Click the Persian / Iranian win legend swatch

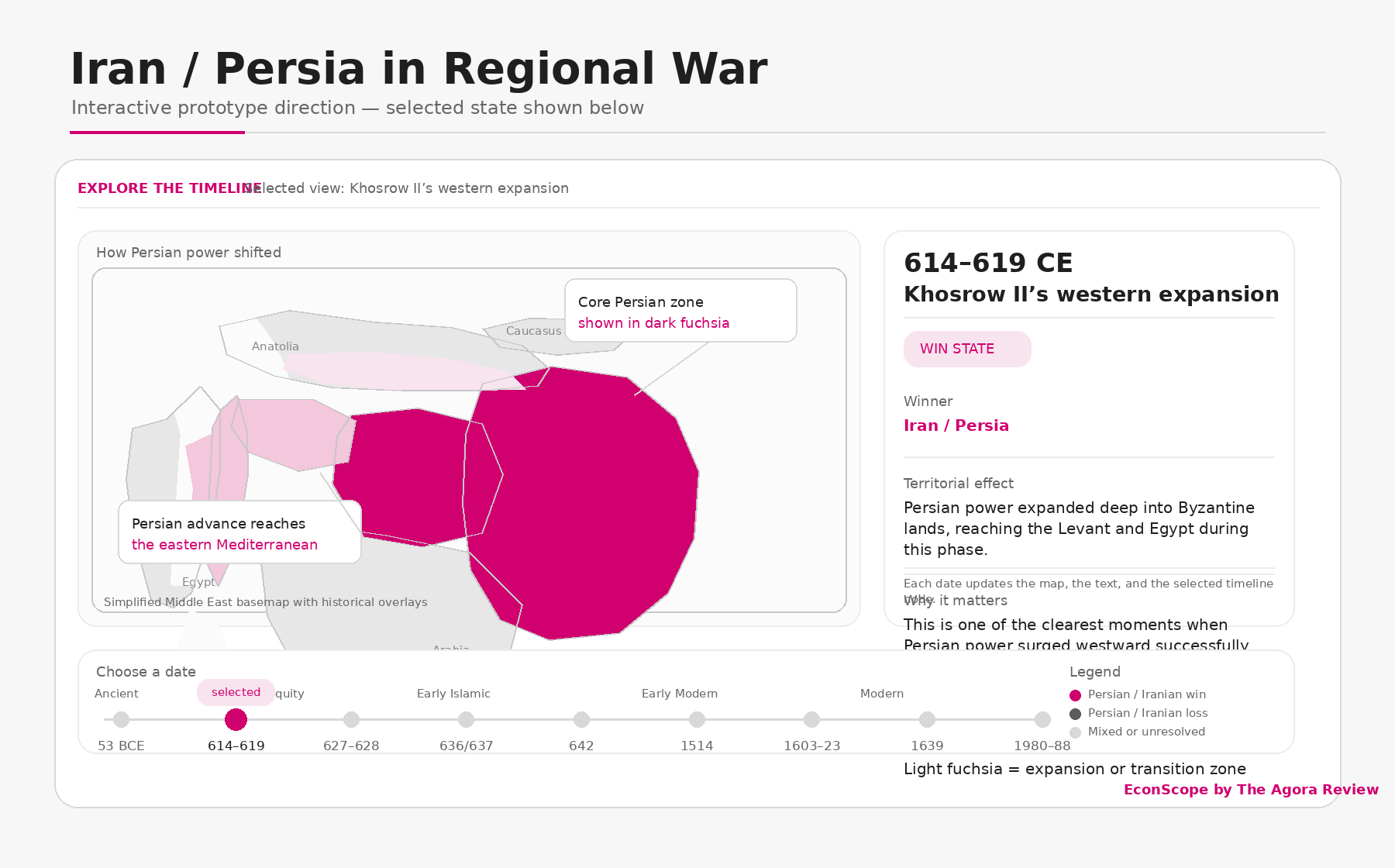[1075, 695]
